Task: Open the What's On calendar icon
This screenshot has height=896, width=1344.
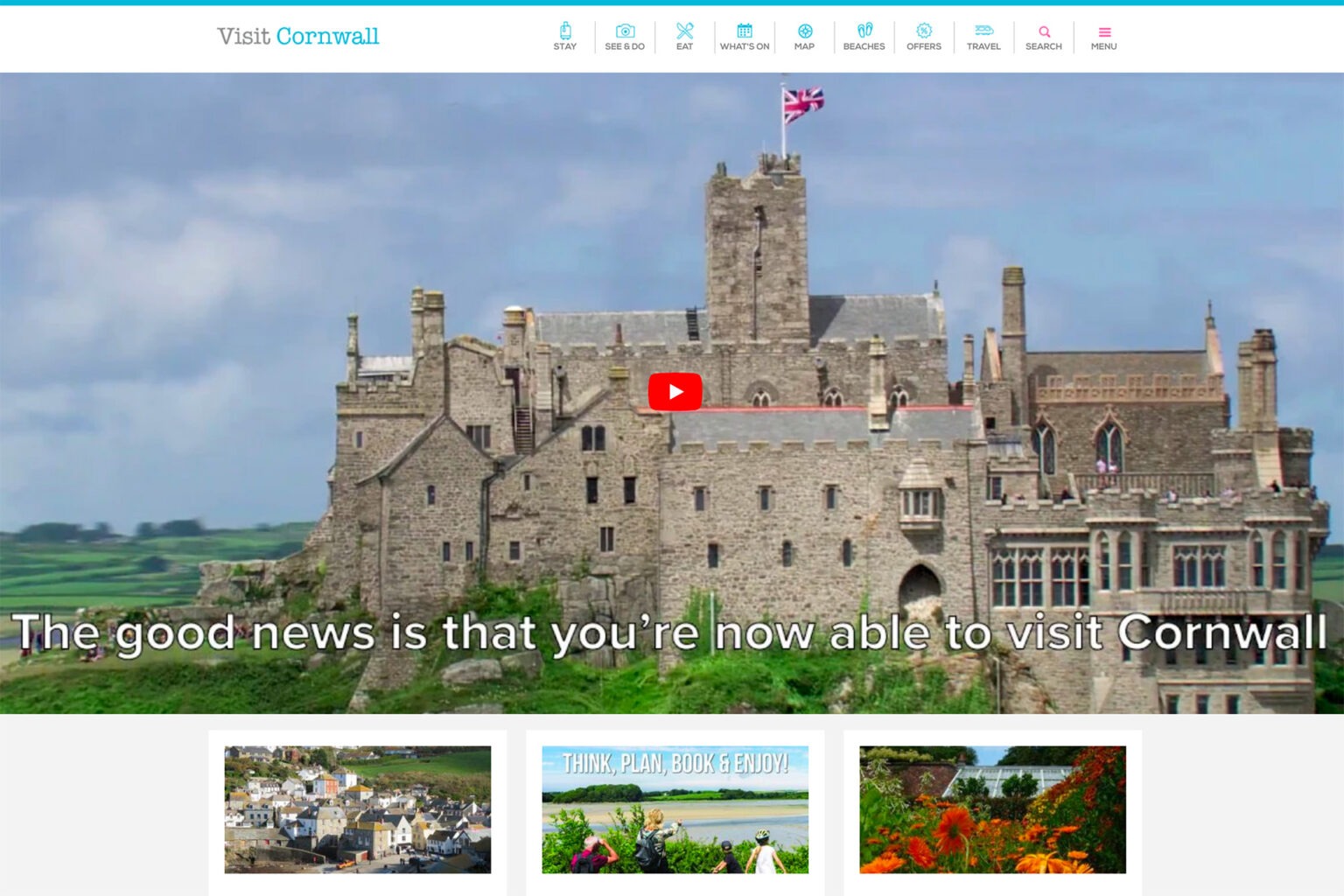Action: click(745, 31)
